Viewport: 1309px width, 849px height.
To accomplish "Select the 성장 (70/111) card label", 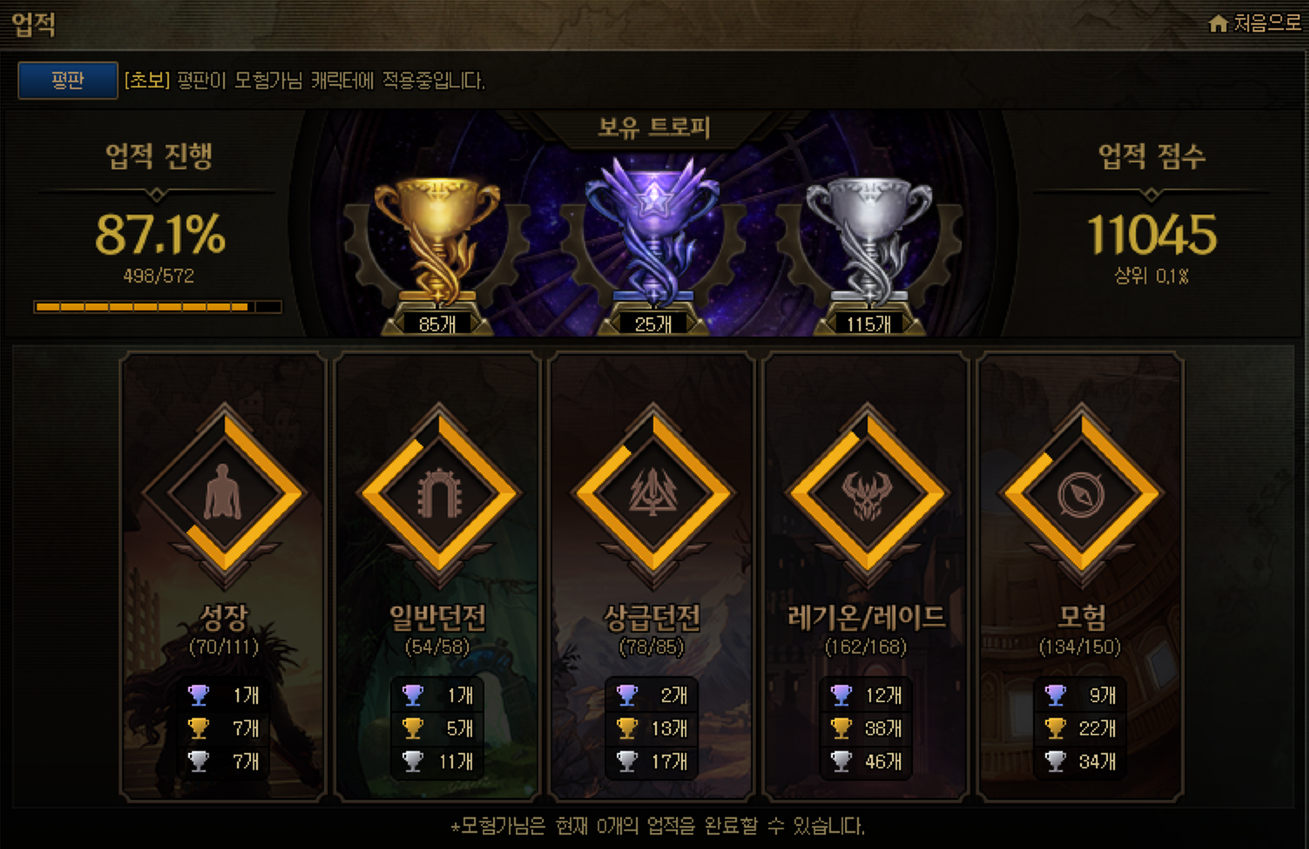I will pyautogui.click(x=223, y=629).
